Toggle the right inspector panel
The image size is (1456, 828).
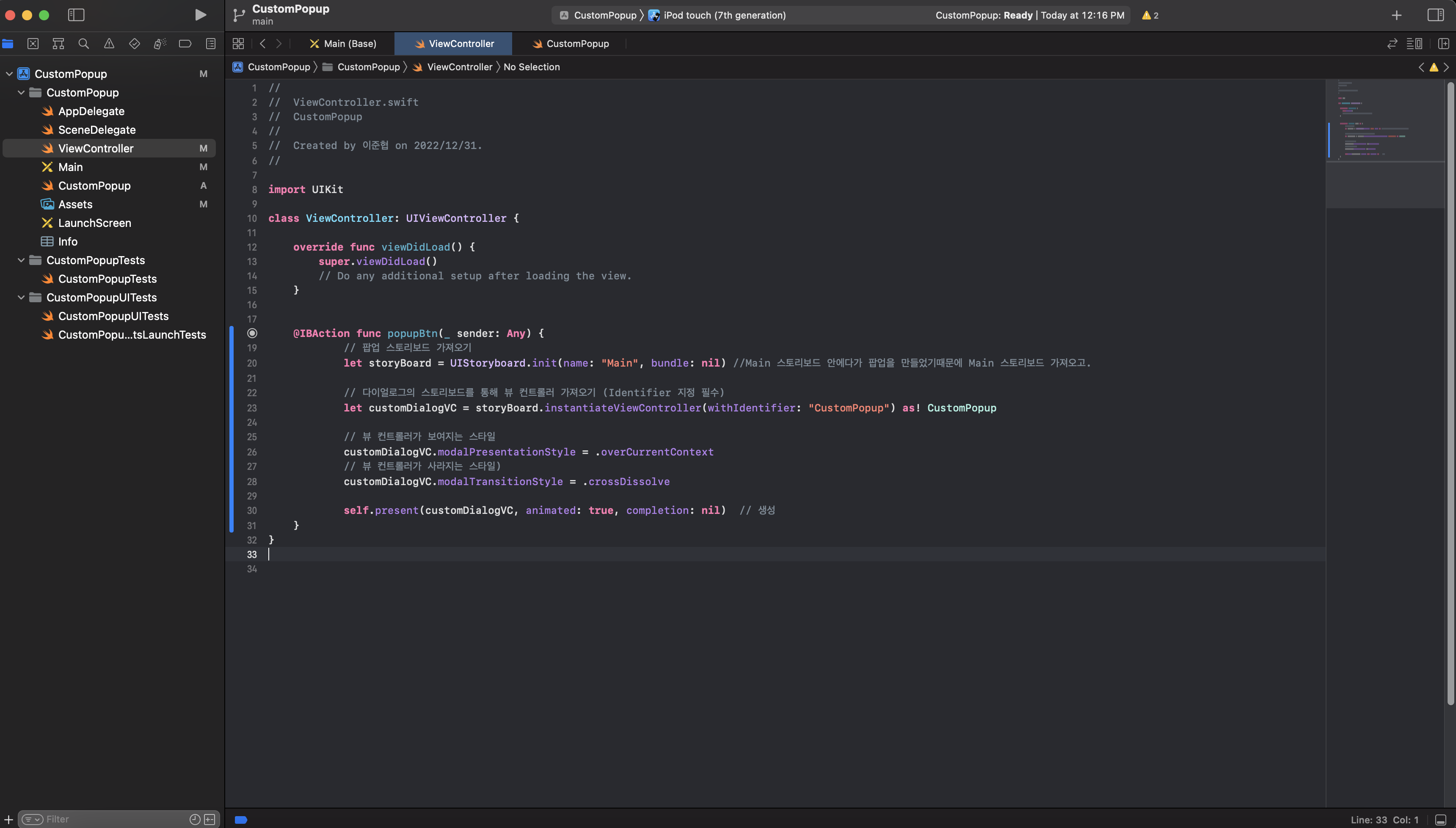[x=1435, y=15]
